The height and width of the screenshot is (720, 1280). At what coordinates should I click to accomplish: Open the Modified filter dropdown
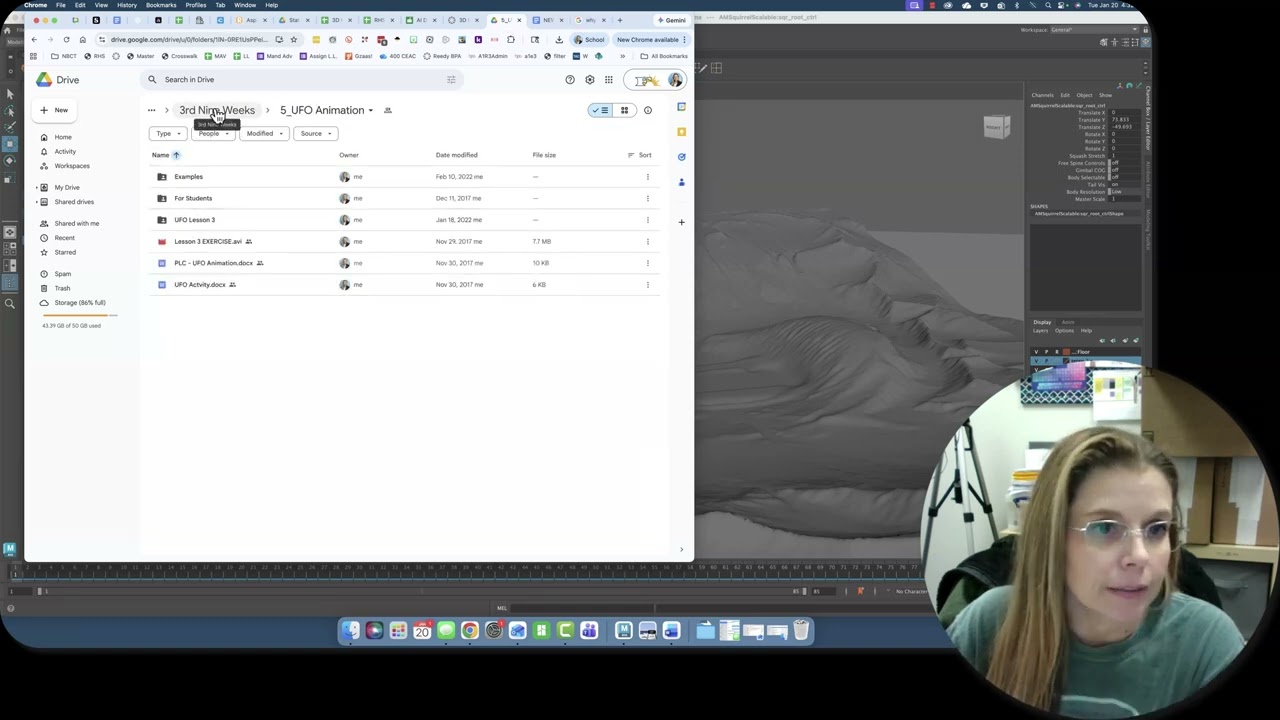[x=264, y=133]
